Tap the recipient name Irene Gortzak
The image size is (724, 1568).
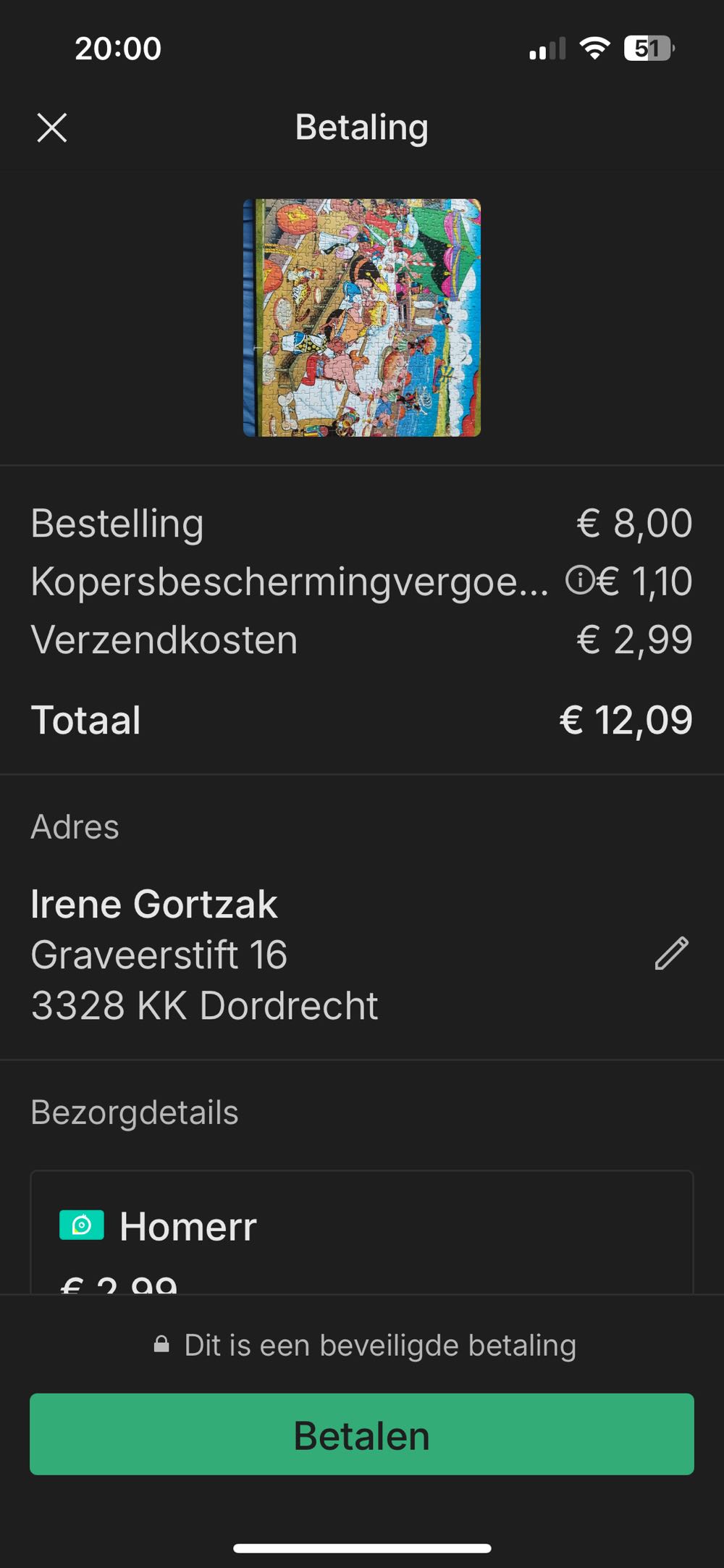coord(154,904)
